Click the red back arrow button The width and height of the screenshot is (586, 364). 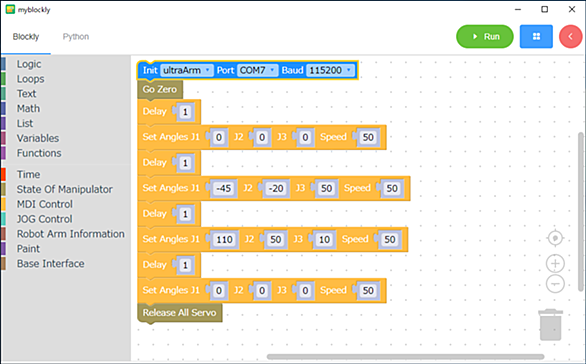(x=571, y=37)
